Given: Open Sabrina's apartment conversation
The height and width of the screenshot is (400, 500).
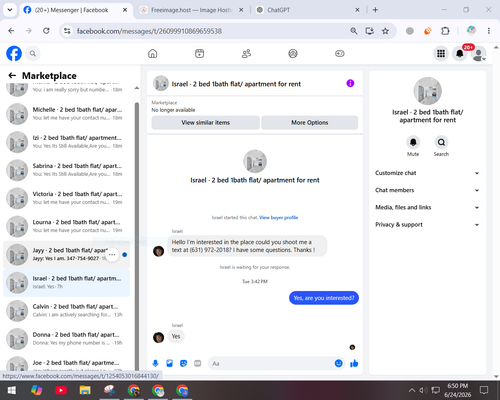Looking at the screenshot, I should pyautogui.click(x=67, y=170).
